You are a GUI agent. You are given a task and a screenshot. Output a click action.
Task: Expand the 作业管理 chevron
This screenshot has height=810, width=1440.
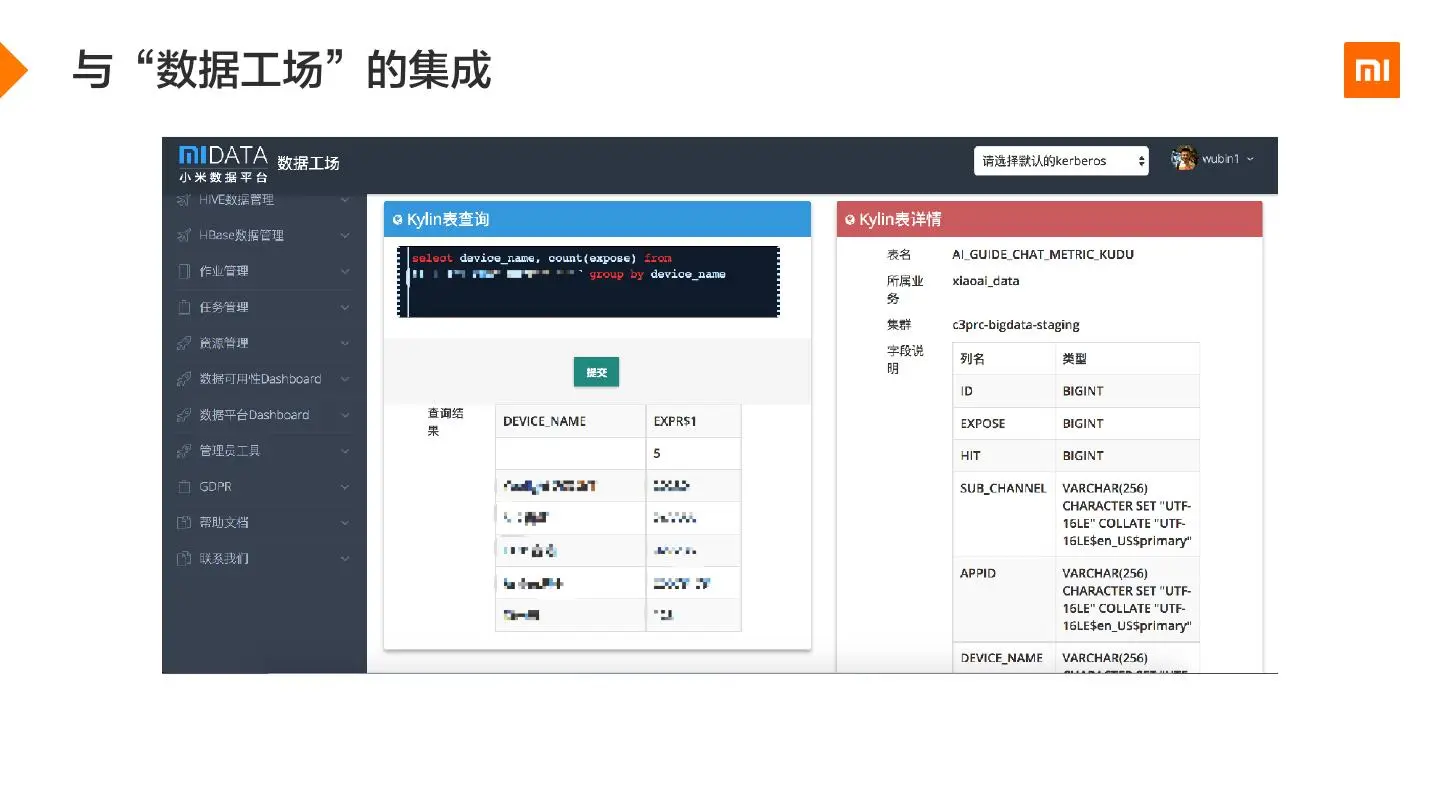345,272
